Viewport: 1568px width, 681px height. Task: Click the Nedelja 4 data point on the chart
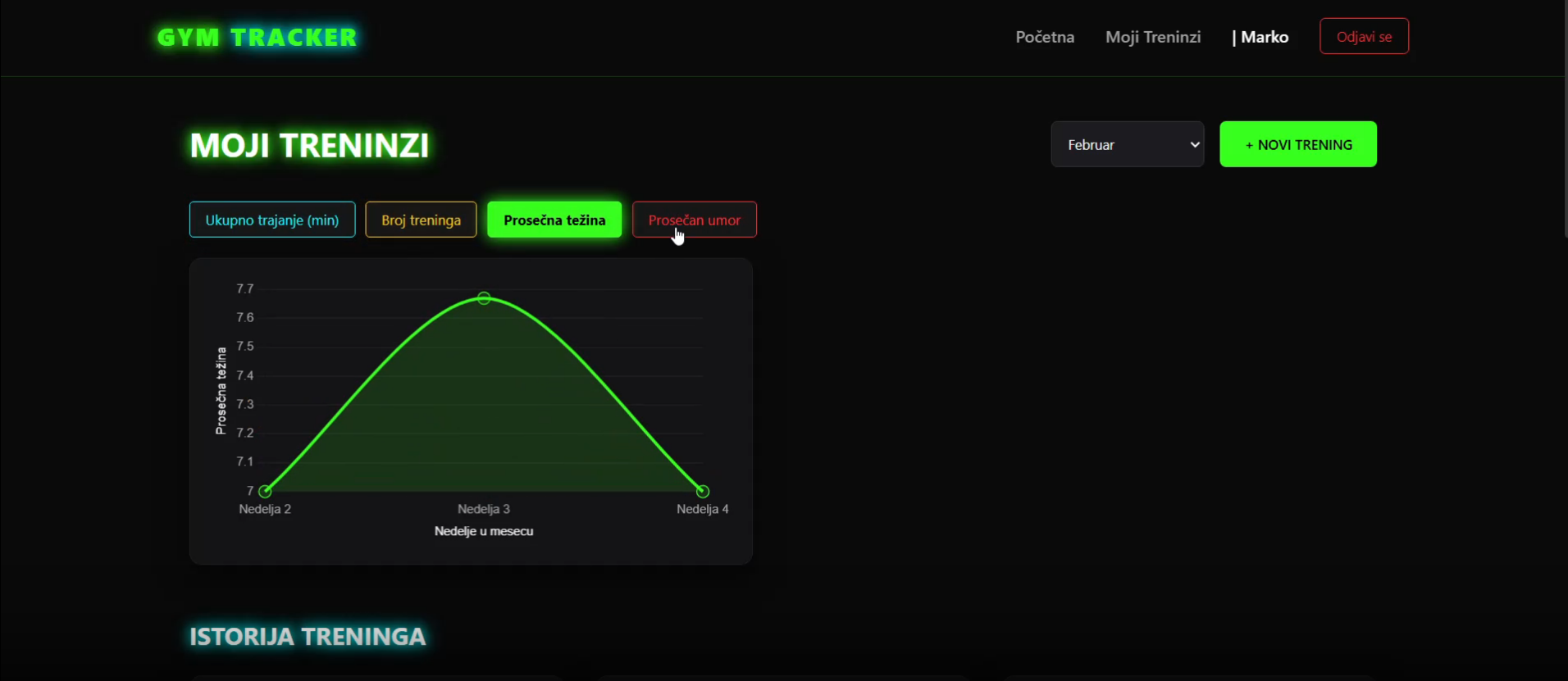(x=702, y=492)
